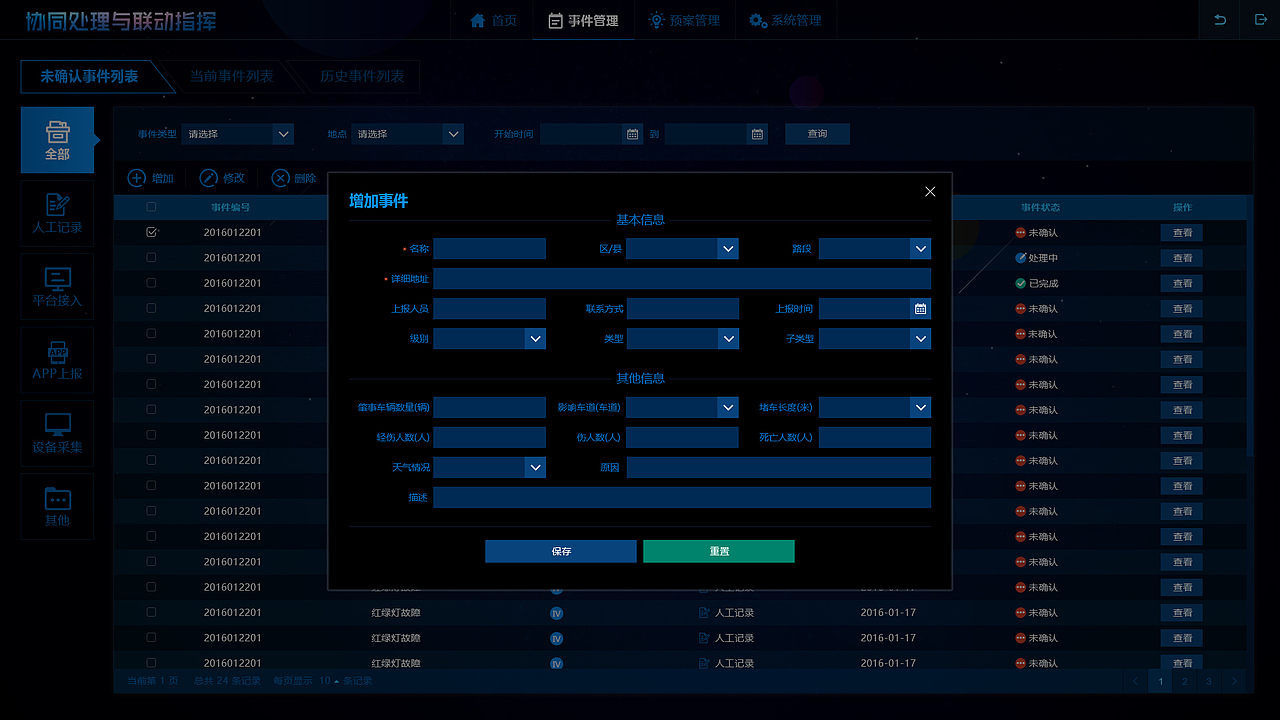Open 上报时间 calendar picker icon
1280x720 pixels.
pos(921,309)
